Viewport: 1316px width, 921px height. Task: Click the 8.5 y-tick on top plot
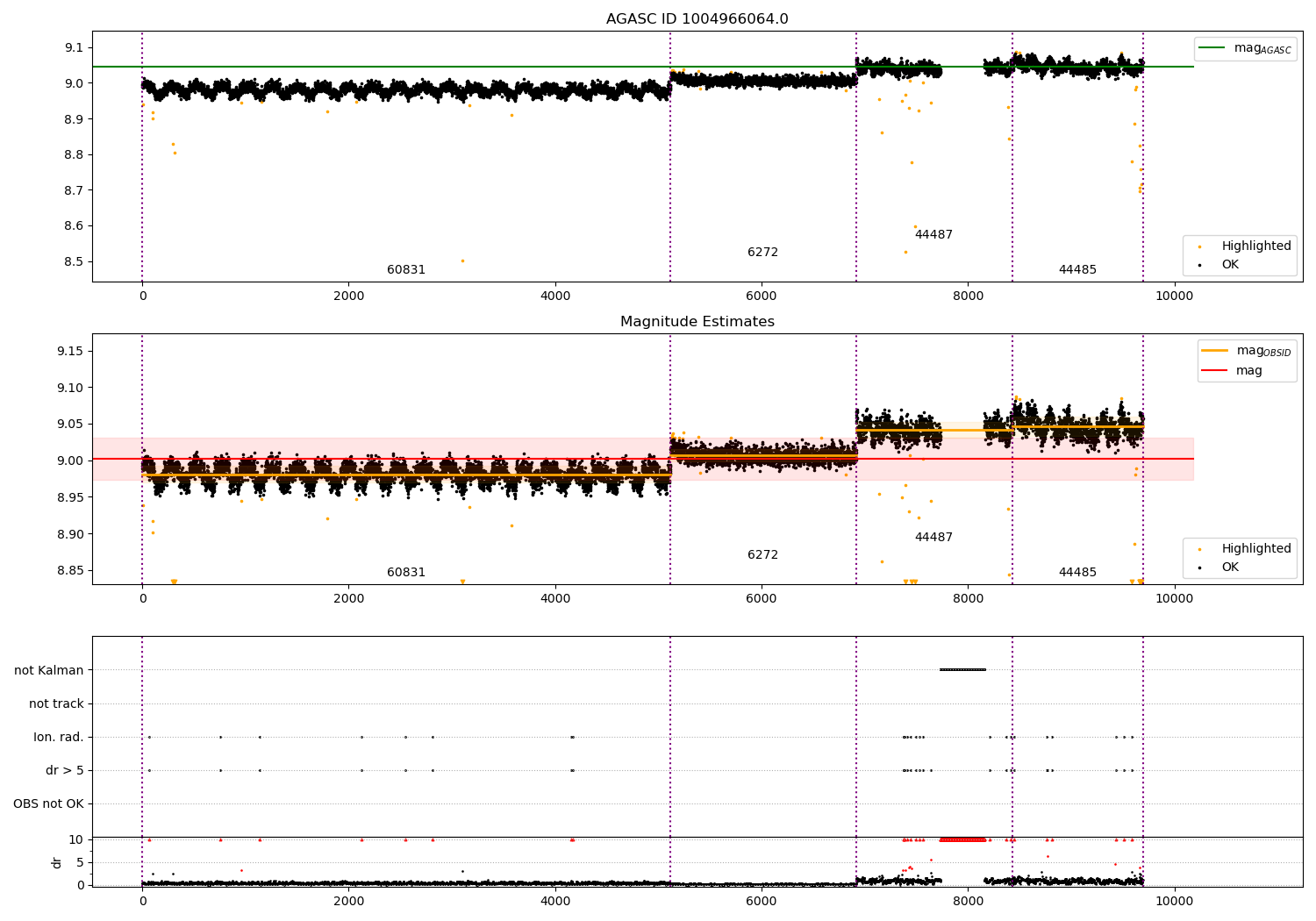point(73,261)
